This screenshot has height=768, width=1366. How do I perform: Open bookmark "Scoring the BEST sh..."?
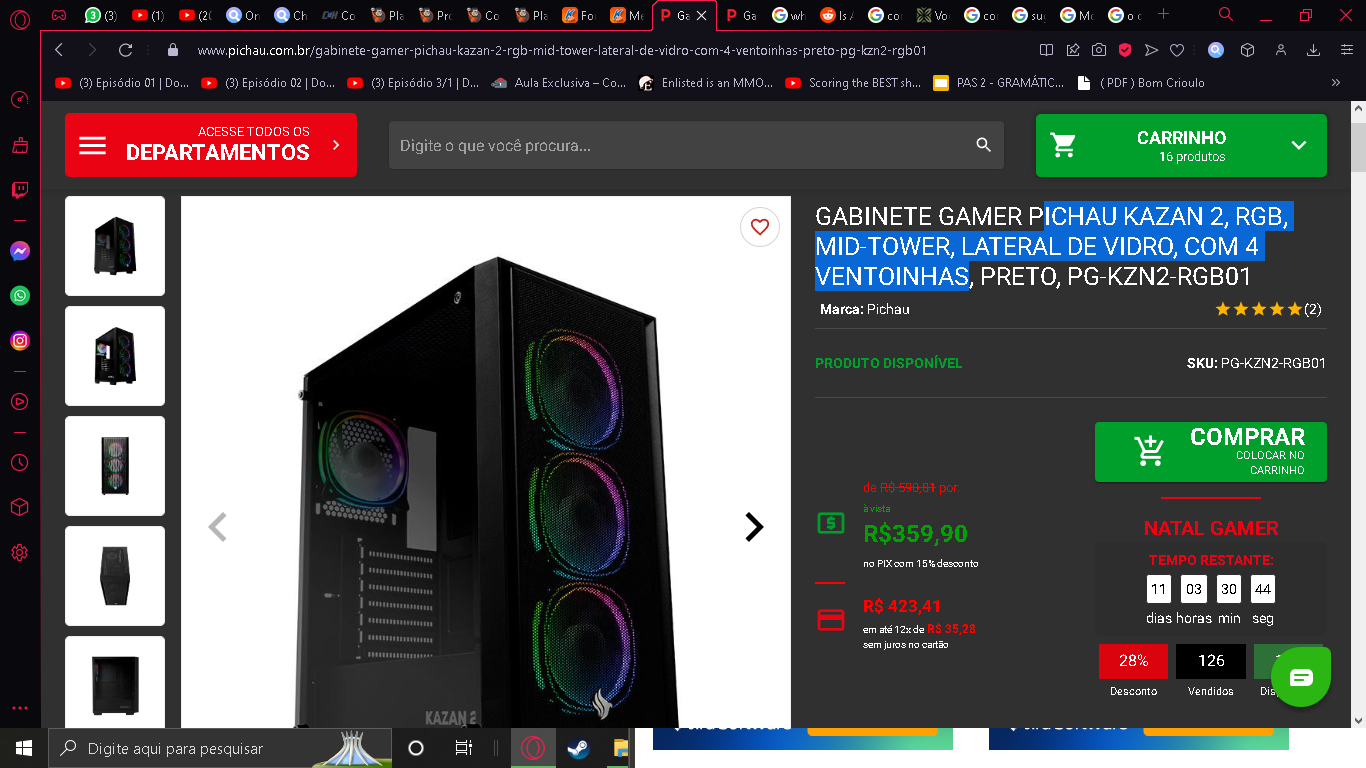(853, 83)
